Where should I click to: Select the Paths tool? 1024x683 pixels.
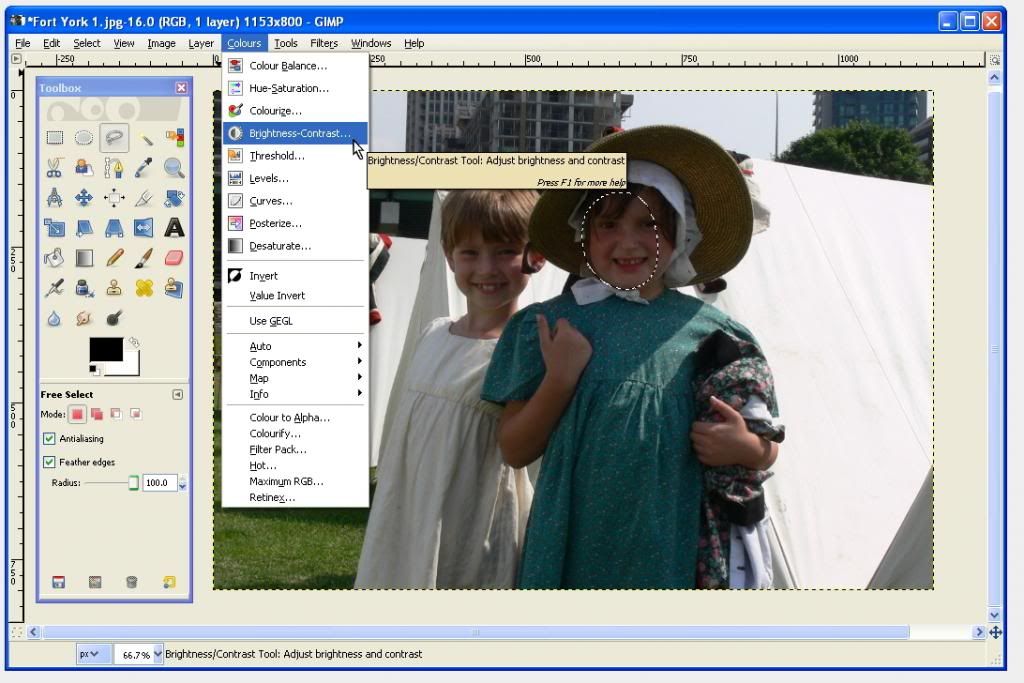[x=114, y=168]
